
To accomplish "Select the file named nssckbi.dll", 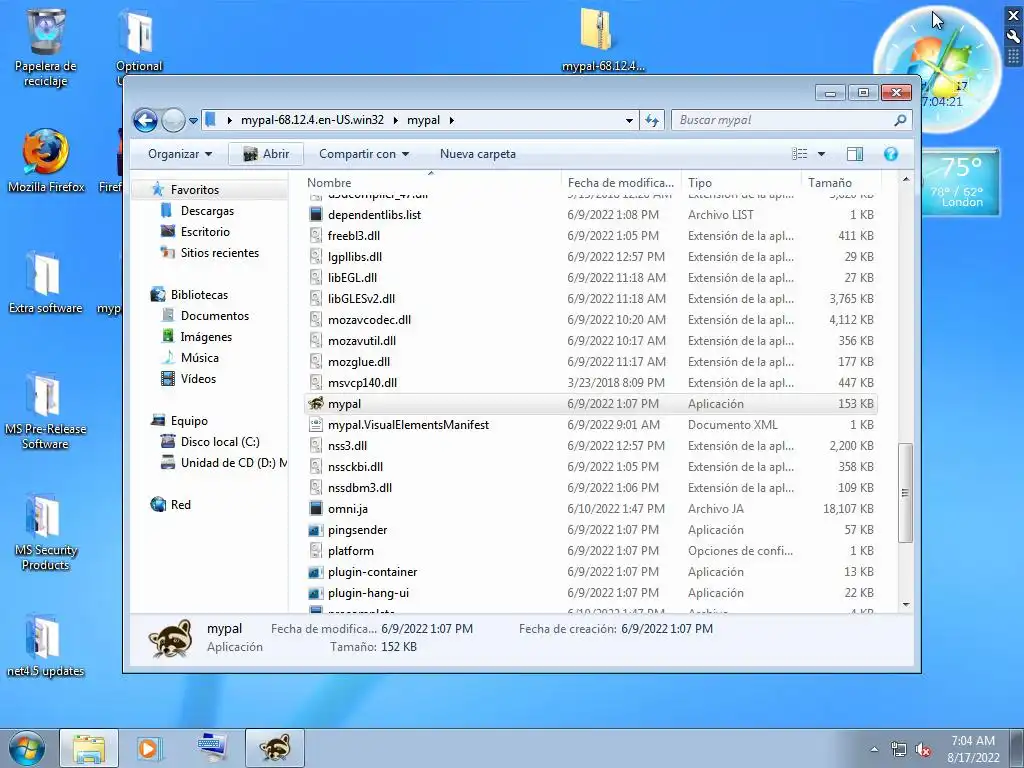I will click(355, 467).
